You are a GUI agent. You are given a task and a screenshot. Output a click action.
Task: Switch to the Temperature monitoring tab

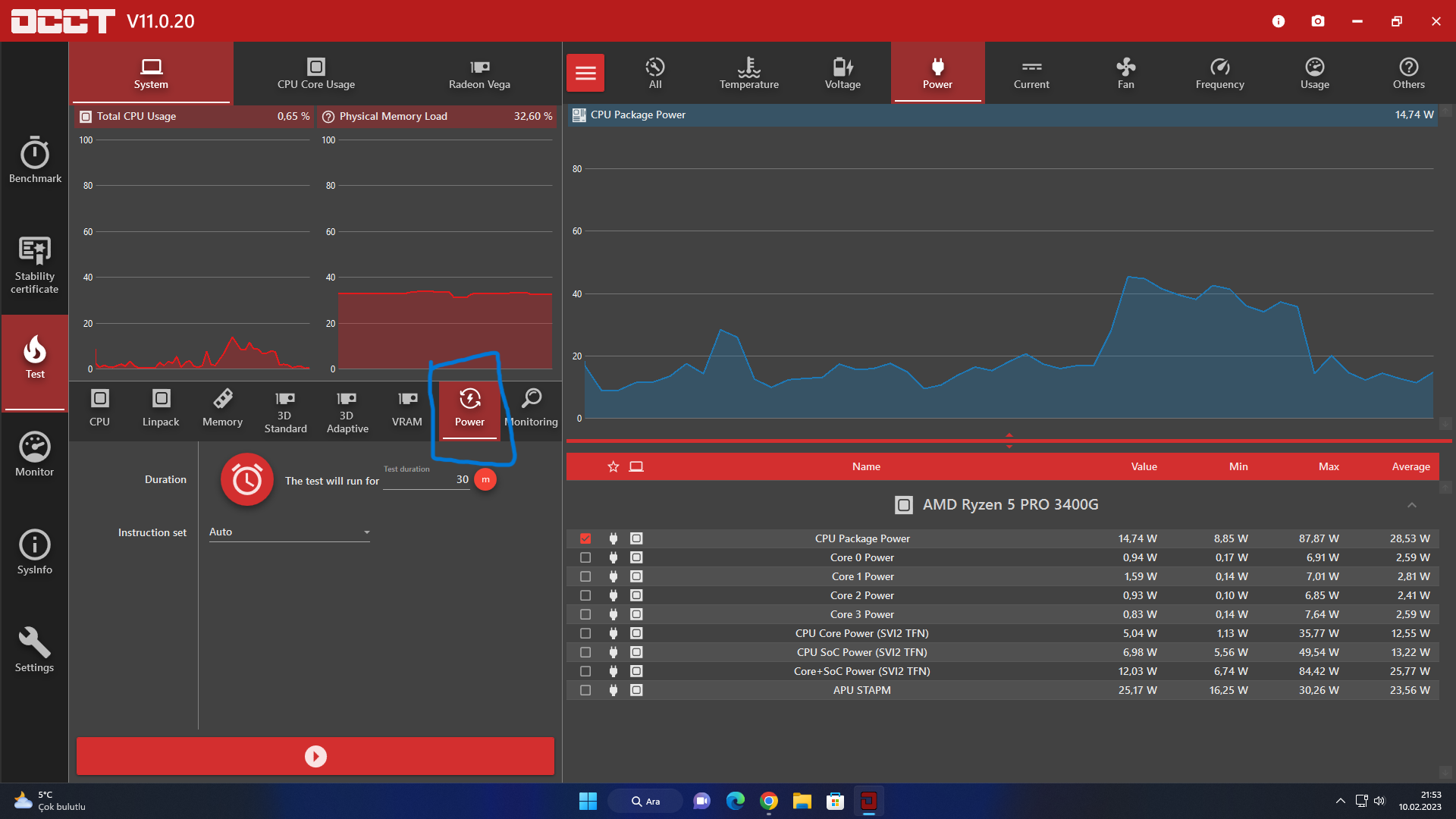pyautogui.click(x=748, y=73)
